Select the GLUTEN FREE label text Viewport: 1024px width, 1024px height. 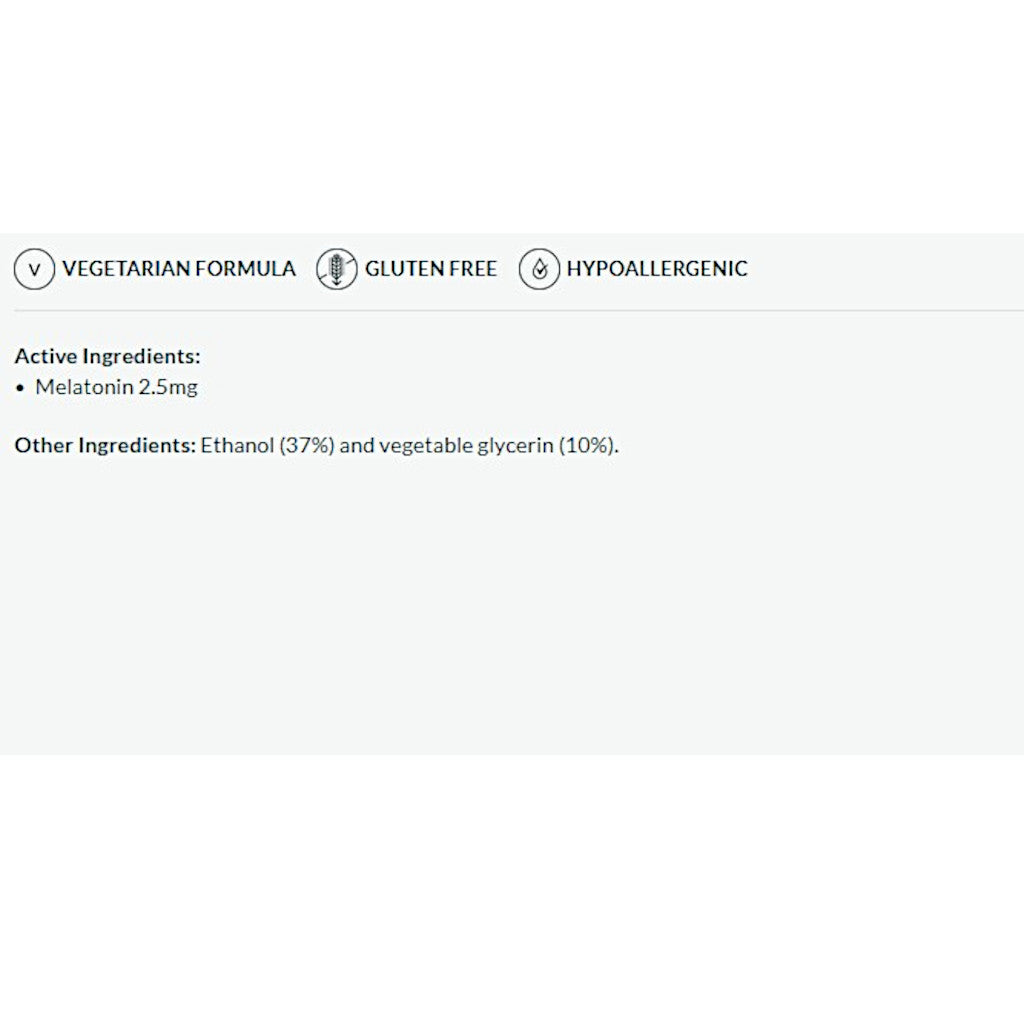(430, 269)
